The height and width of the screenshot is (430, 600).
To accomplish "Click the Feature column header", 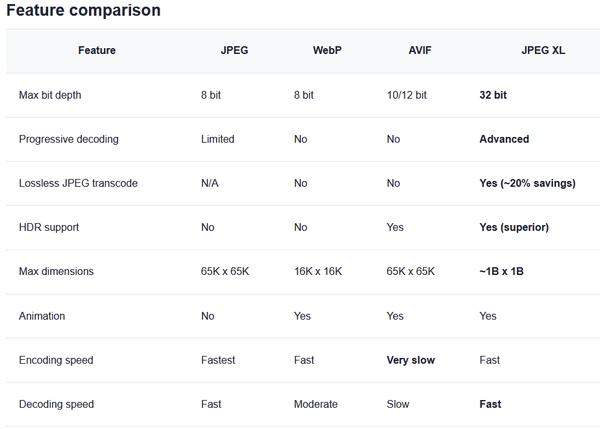I will coord(96,51).
